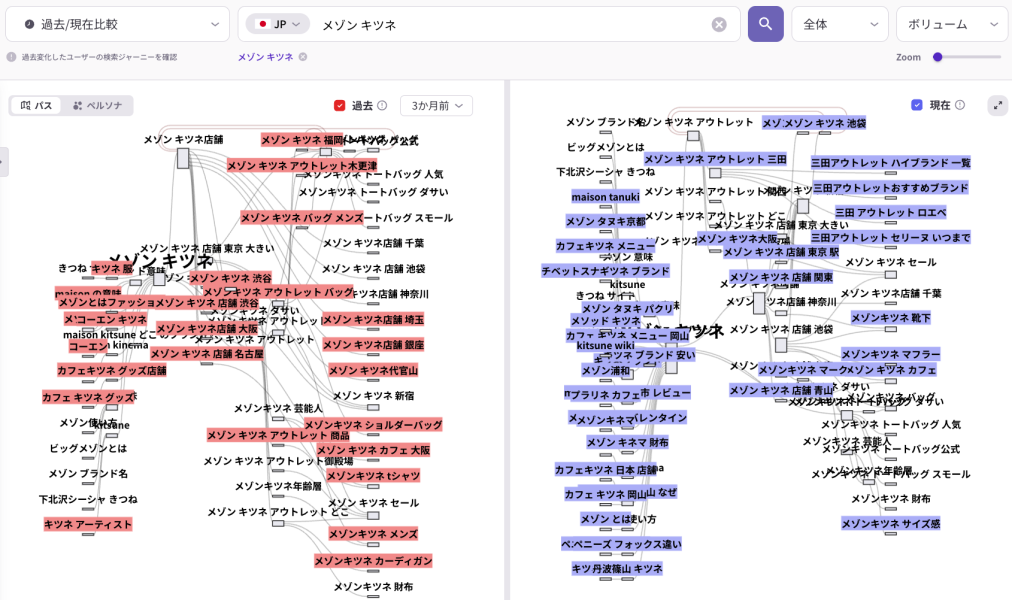Uncheck the 過去 checkbox
The width and height of the screenshot is (1012, 600).
click(x=340, y=105)
